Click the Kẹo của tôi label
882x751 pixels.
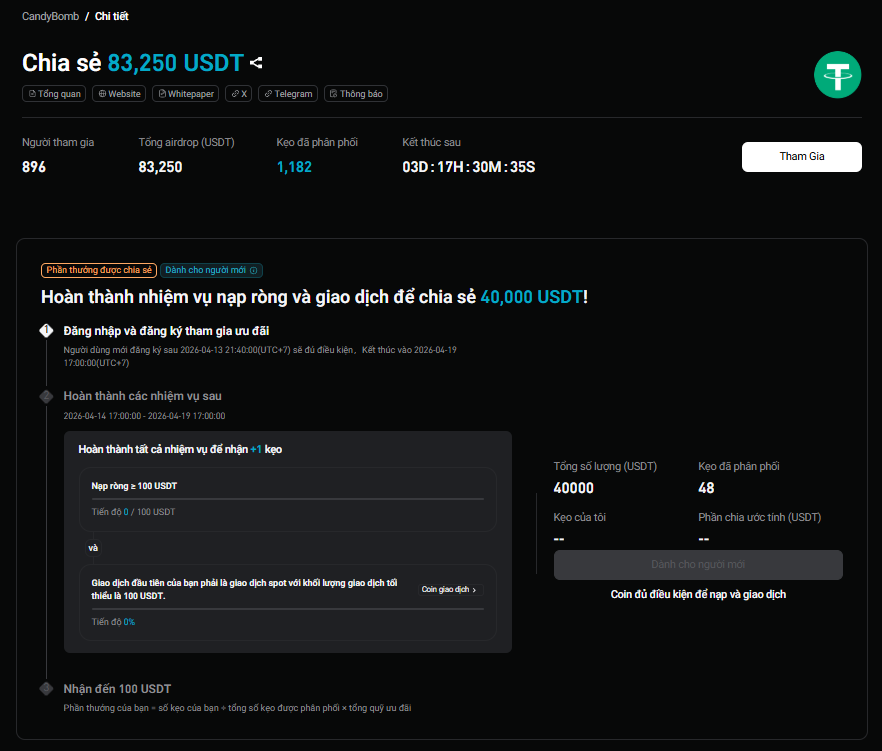click(579, 518)
